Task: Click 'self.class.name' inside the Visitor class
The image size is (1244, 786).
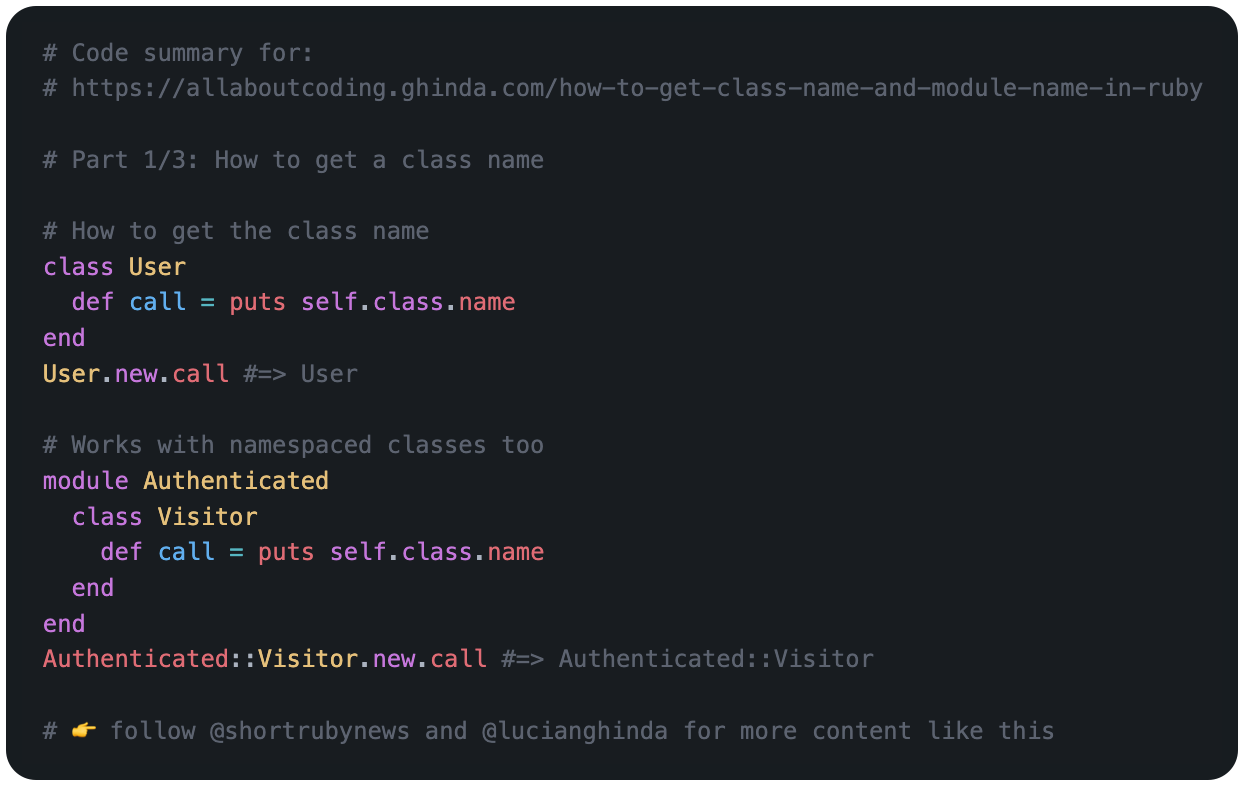Action: (437, 552)
